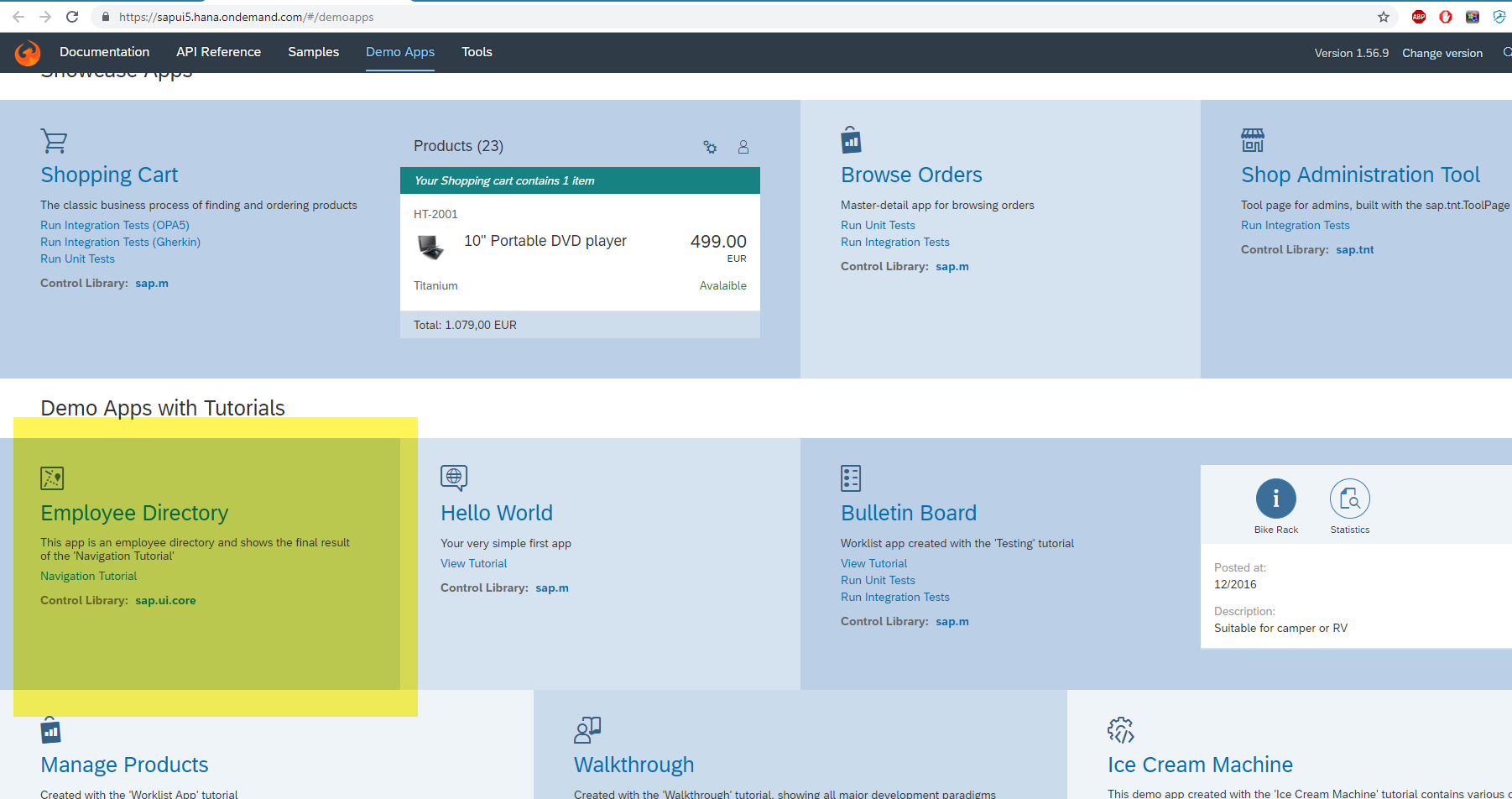Open the Browse Orders title link
This screenshot has height=799, width=1512.
pyautogui.click(x=911, y=175)
